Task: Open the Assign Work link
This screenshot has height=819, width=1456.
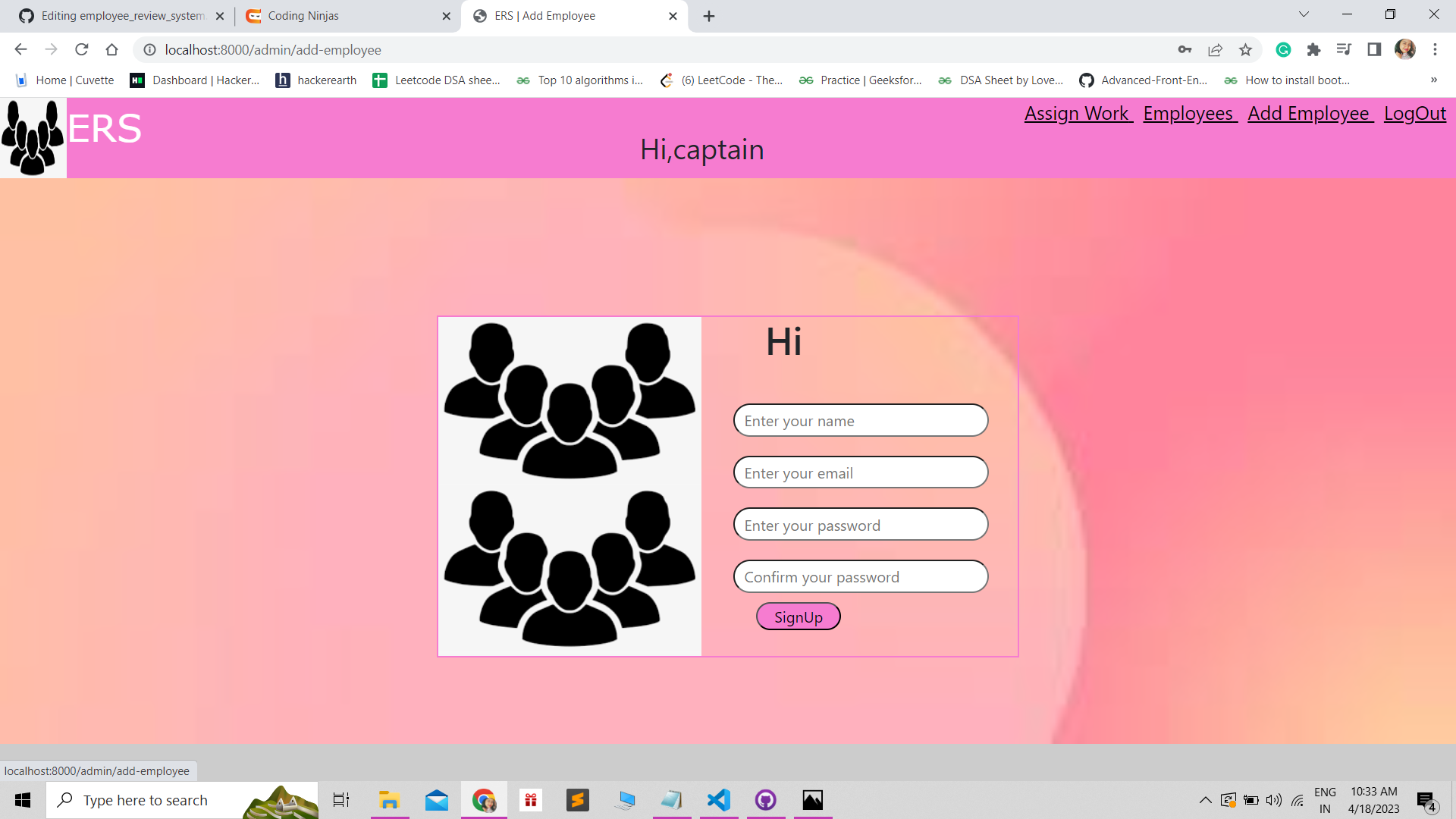Action: pyautogui.click(x=1078, y=114)
